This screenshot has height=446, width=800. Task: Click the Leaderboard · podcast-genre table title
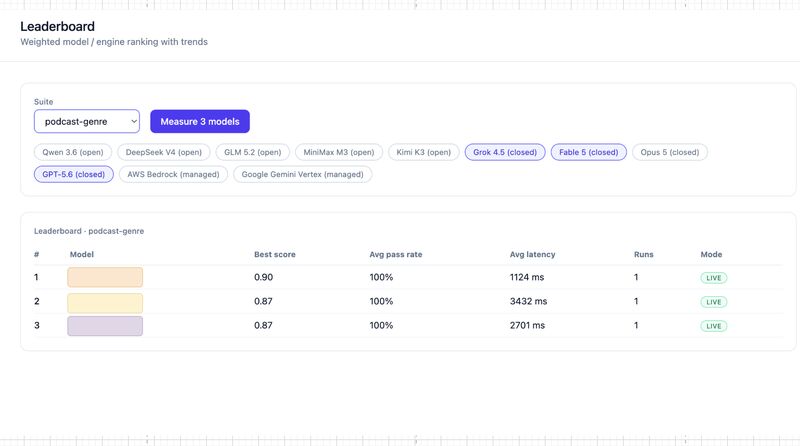(89, 231)
